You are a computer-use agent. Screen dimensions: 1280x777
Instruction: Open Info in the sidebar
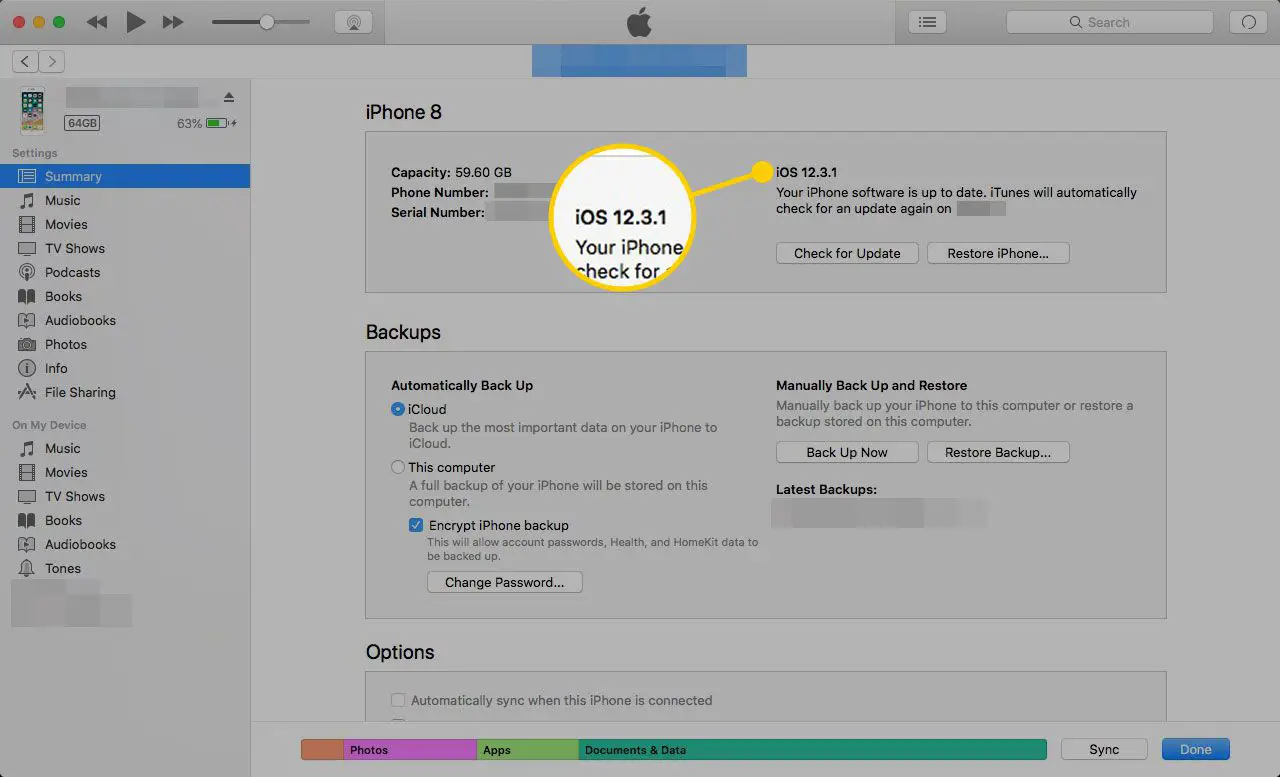click(125, 368)
